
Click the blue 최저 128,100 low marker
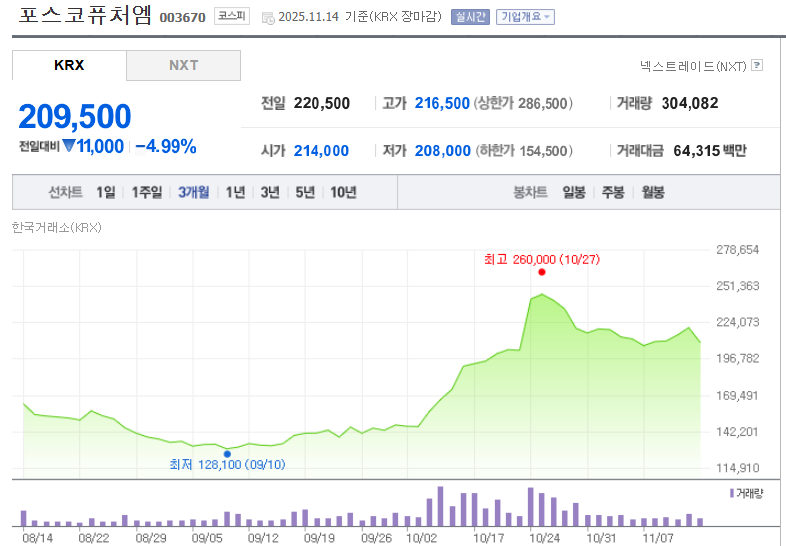point(227,454)
